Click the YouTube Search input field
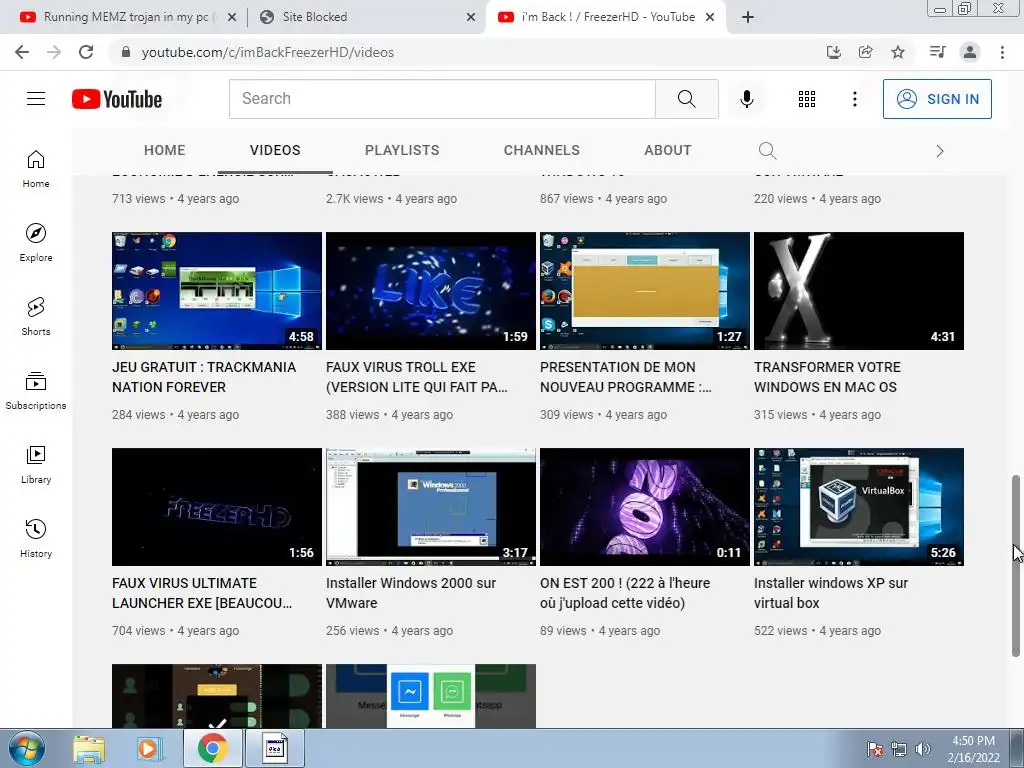1024x768 pixels. pos(442,99)
